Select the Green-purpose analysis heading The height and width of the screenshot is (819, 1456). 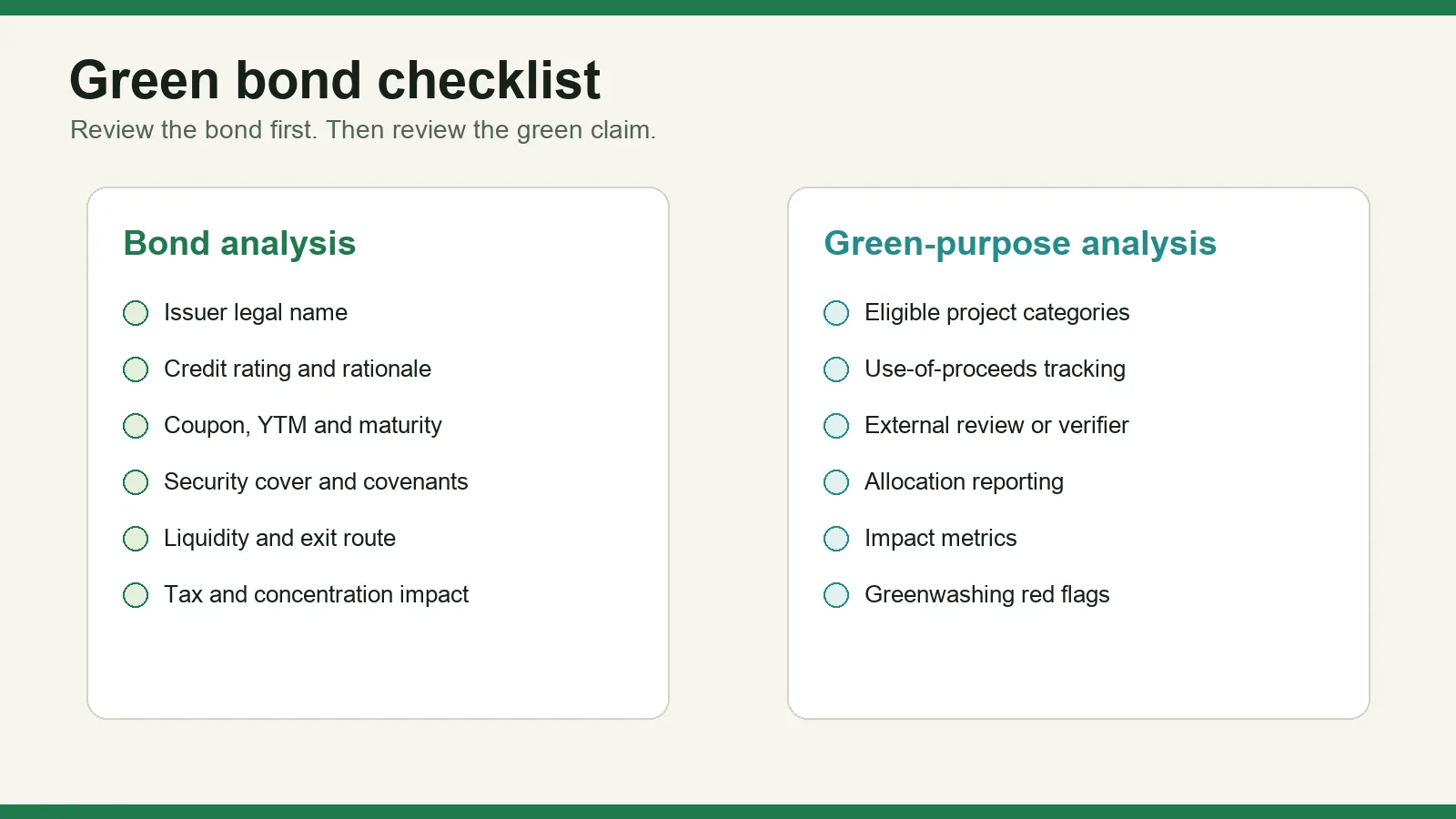point(1020,244)
